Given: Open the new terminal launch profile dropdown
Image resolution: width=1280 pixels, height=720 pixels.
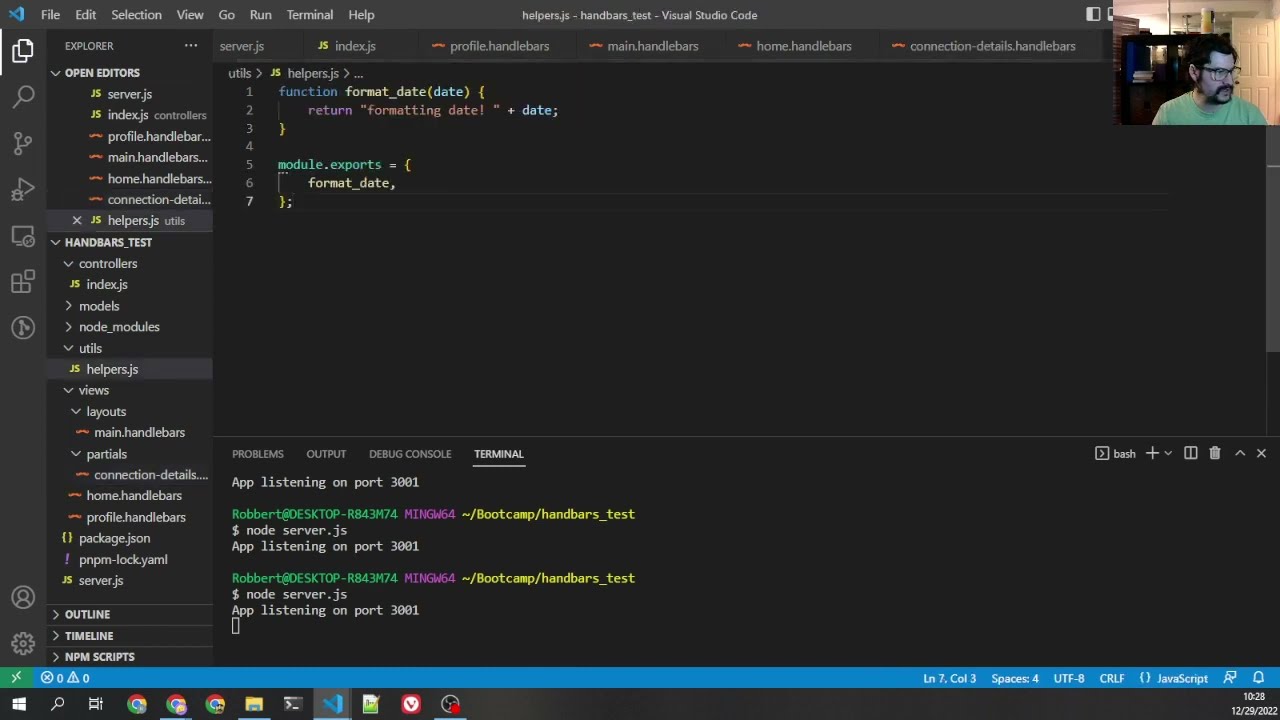Looking at the screenshot, I should [x=1167, y=454].
